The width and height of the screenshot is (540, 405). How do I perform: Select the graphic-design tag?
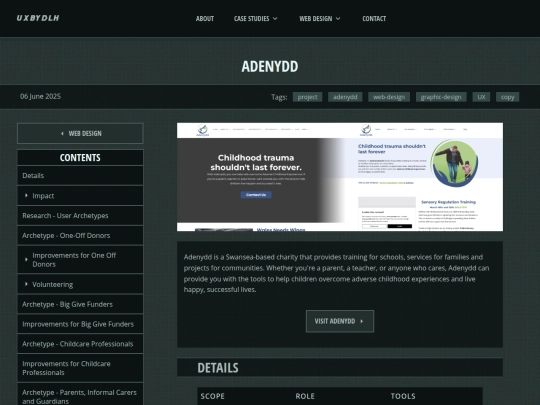(441, 97)
